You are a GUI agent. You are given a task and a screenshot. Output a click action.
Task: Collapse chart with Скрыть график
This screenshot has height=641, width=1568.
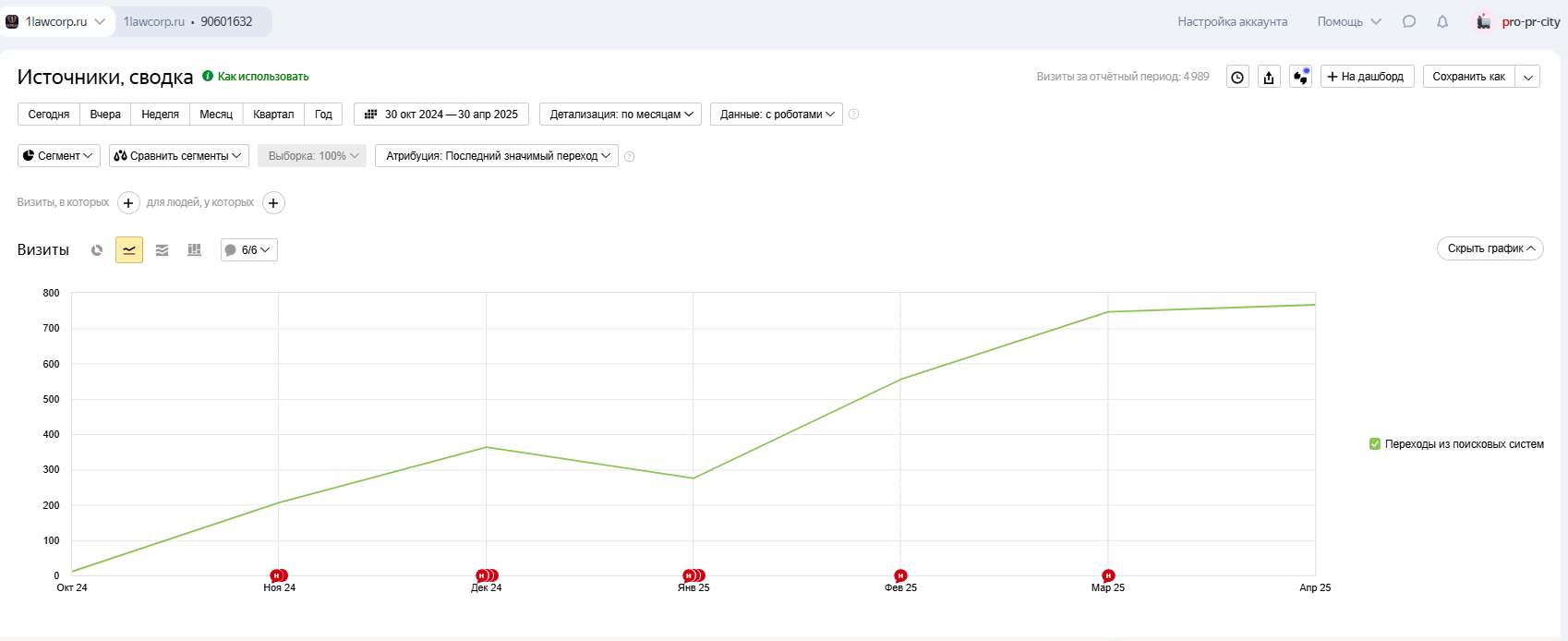coord(1490,248)
